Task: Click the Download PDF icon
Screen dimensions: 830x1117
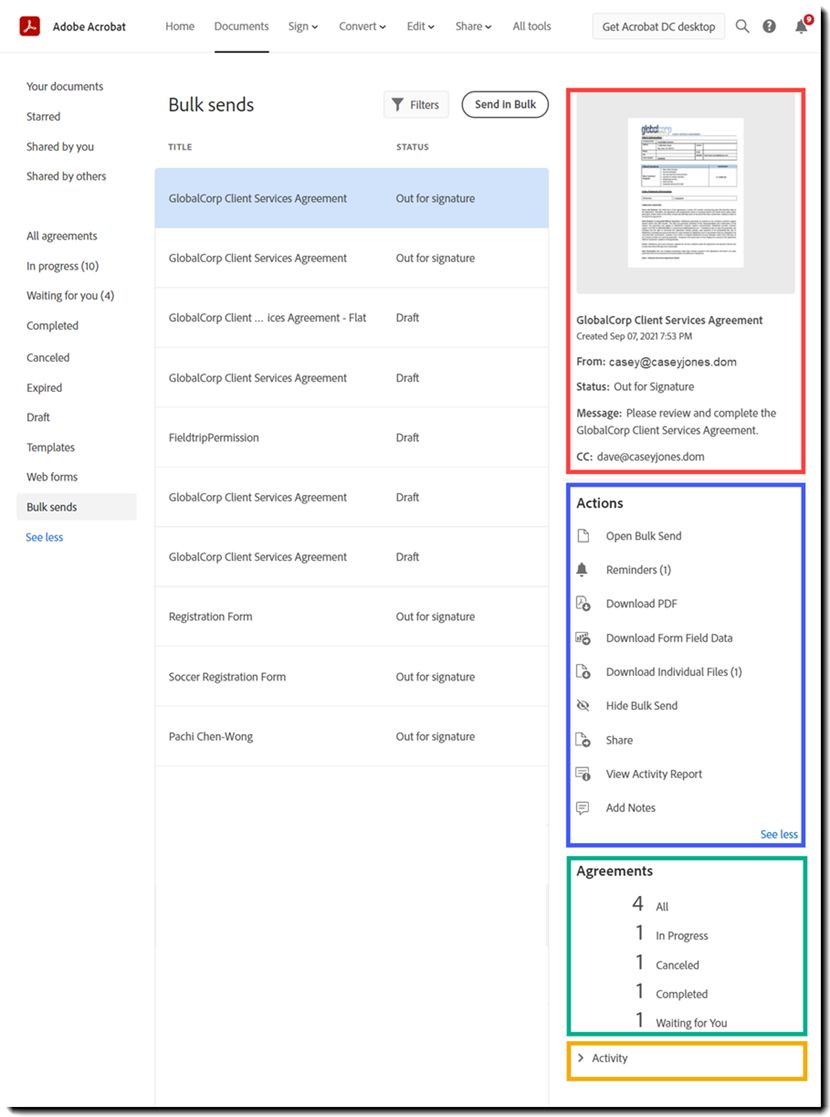Action: 583,603
